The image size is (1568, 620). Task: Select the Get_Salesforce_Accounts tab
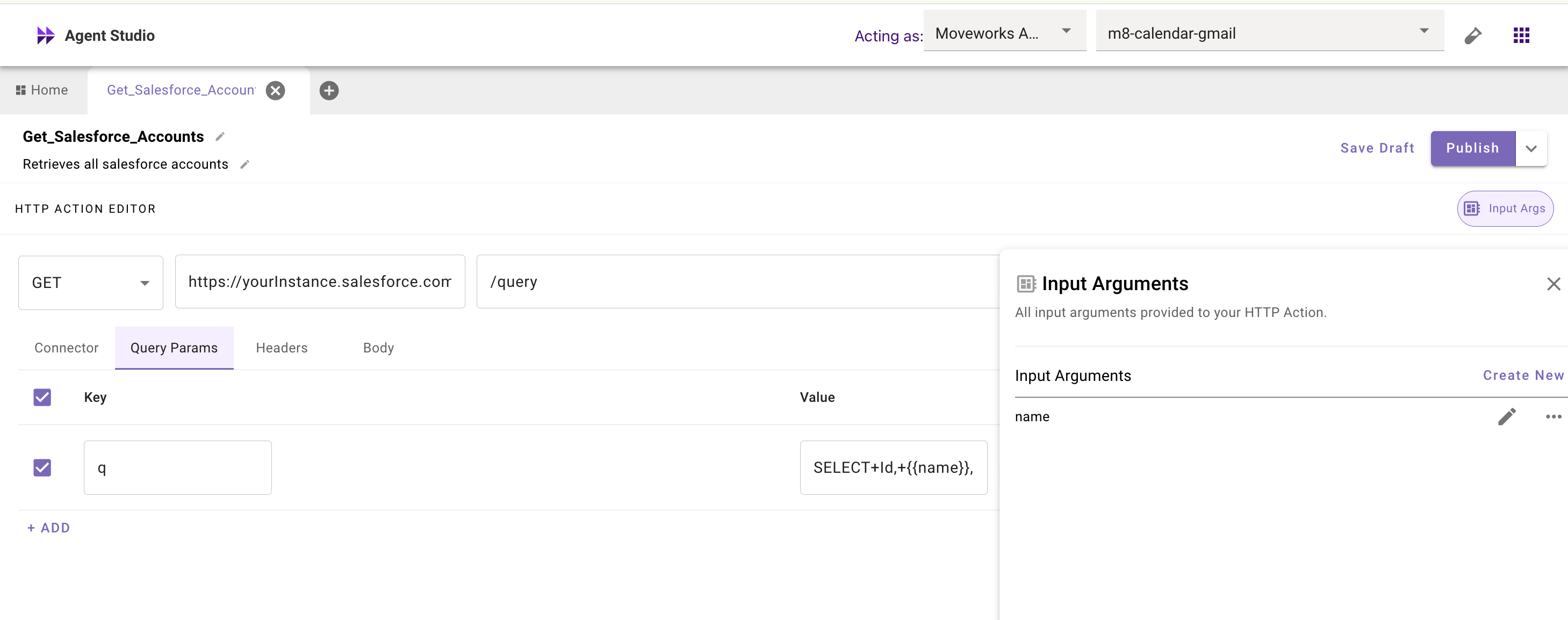(181, 90)
